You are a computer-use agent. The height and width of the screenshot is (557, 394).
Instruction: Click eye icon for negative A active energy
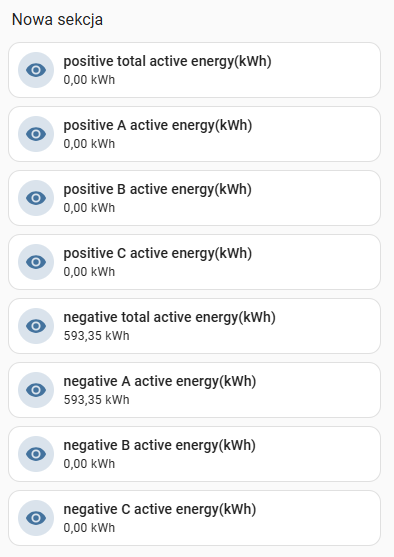coord(36,390)
